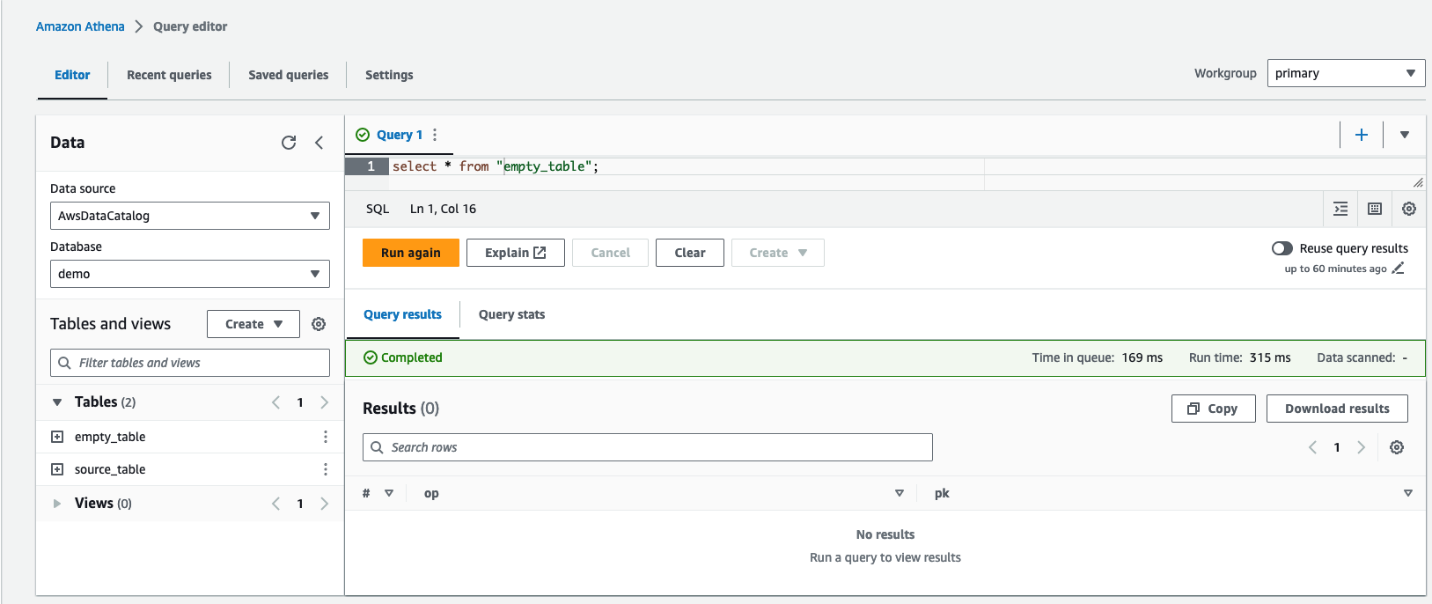
Task: Download the query results
Action: coord(1336,408)
